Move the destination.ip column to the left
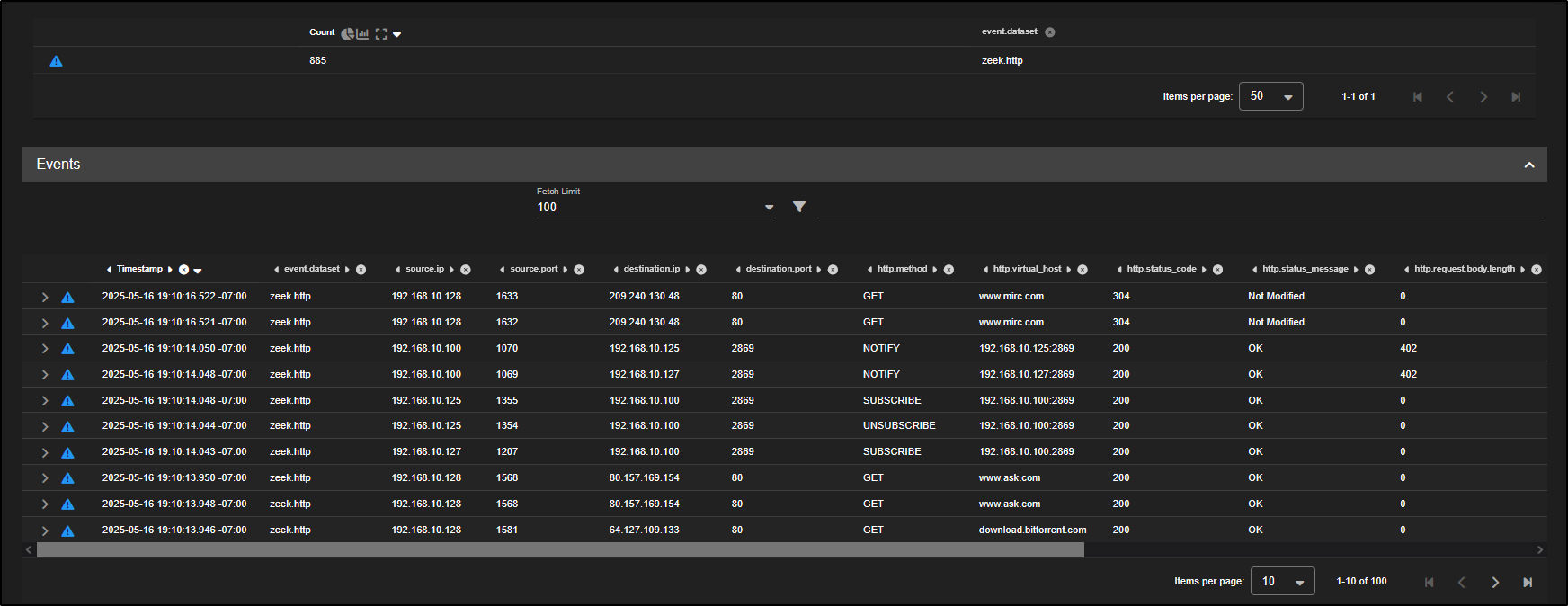 click(x=616, y=270)
